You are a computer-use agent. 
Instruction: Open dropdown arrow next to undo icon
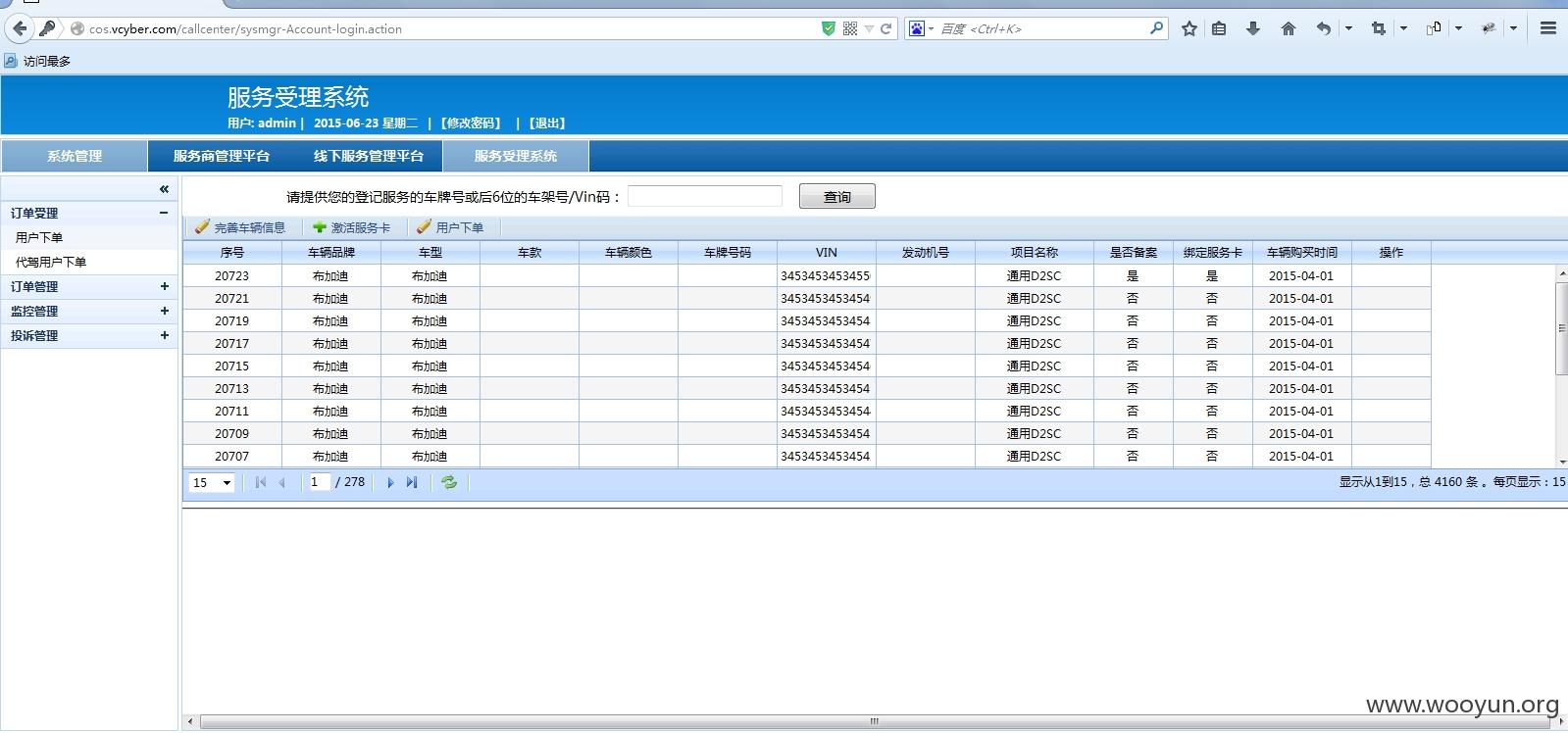pyautogui.click(x=1348, y=28)
